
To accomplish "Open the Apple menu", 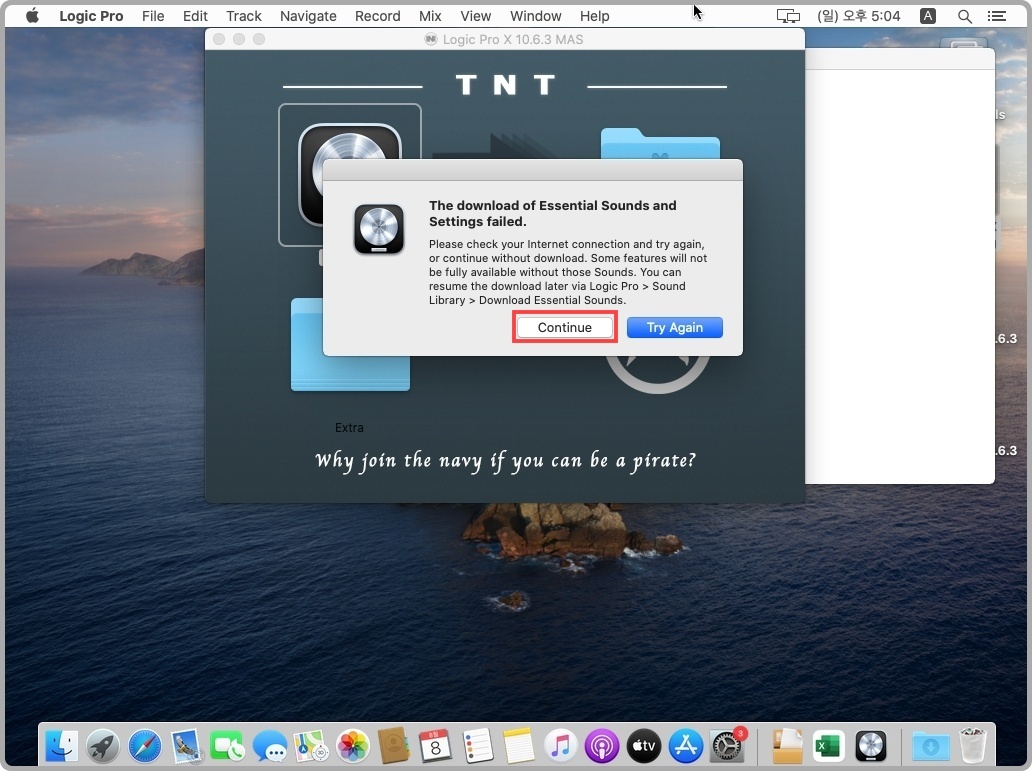I will click(32, 16).
